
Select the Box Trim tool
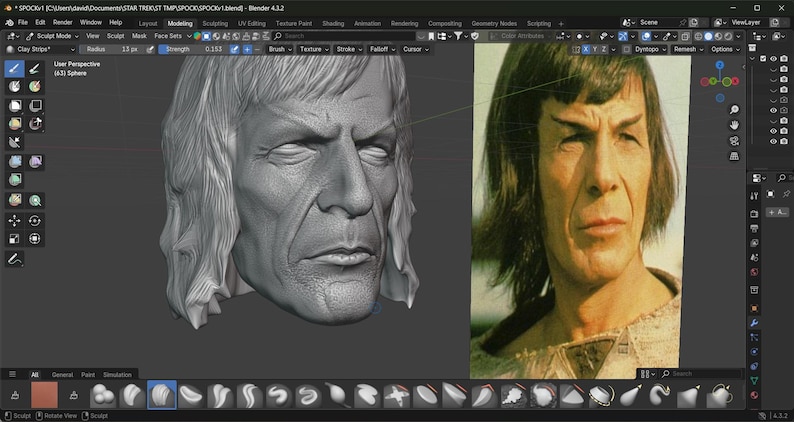click(x=34, y=124)
